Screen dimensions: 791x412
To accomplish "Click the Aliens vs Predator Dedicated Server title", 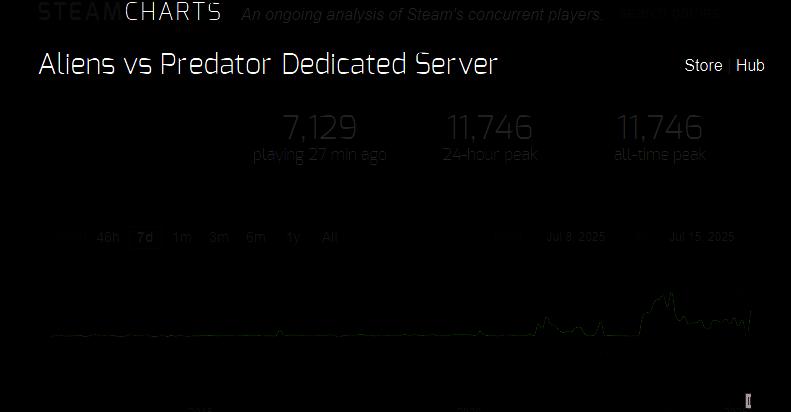I will pos(268,64).
